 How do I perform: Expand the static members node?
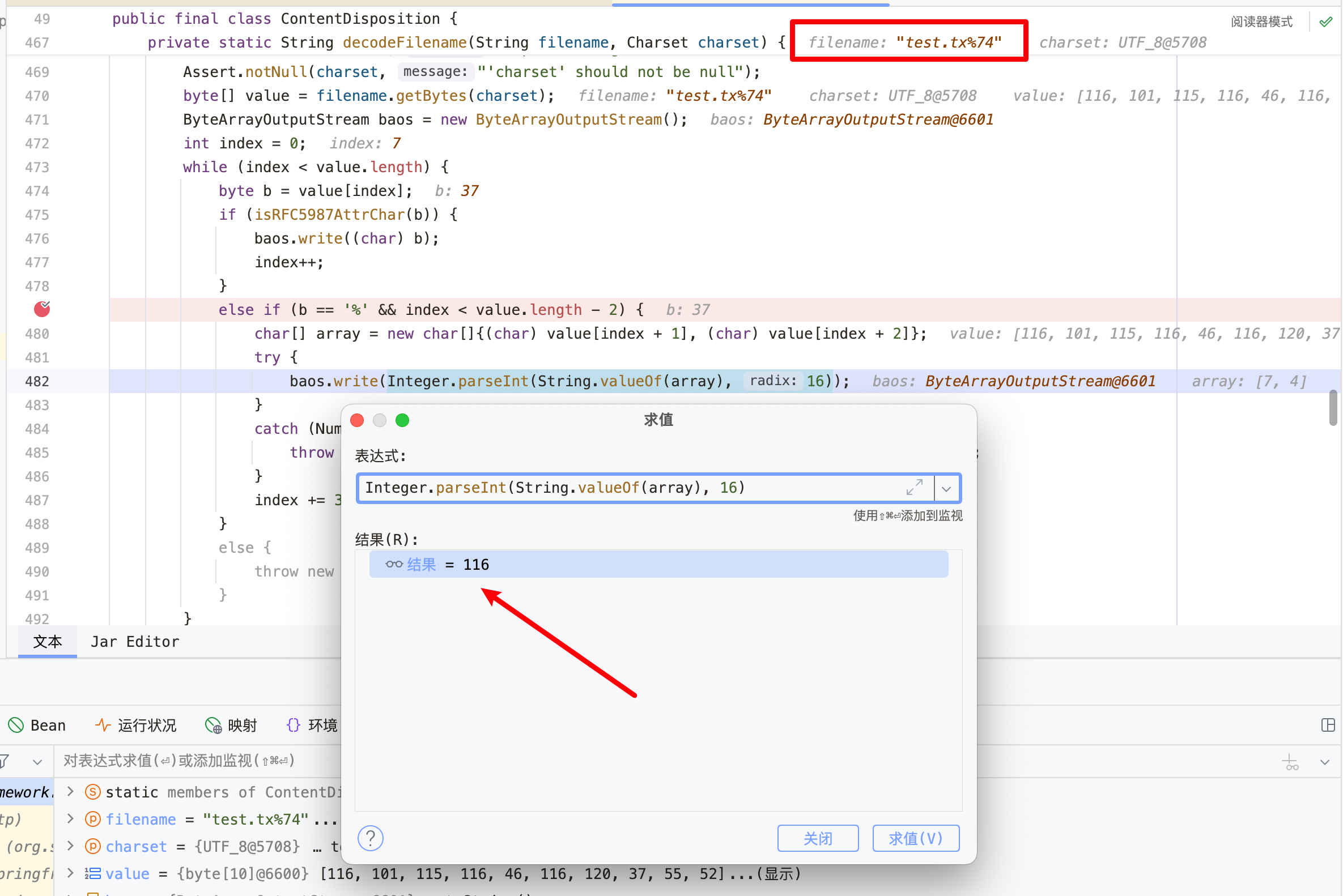point(70,791)
